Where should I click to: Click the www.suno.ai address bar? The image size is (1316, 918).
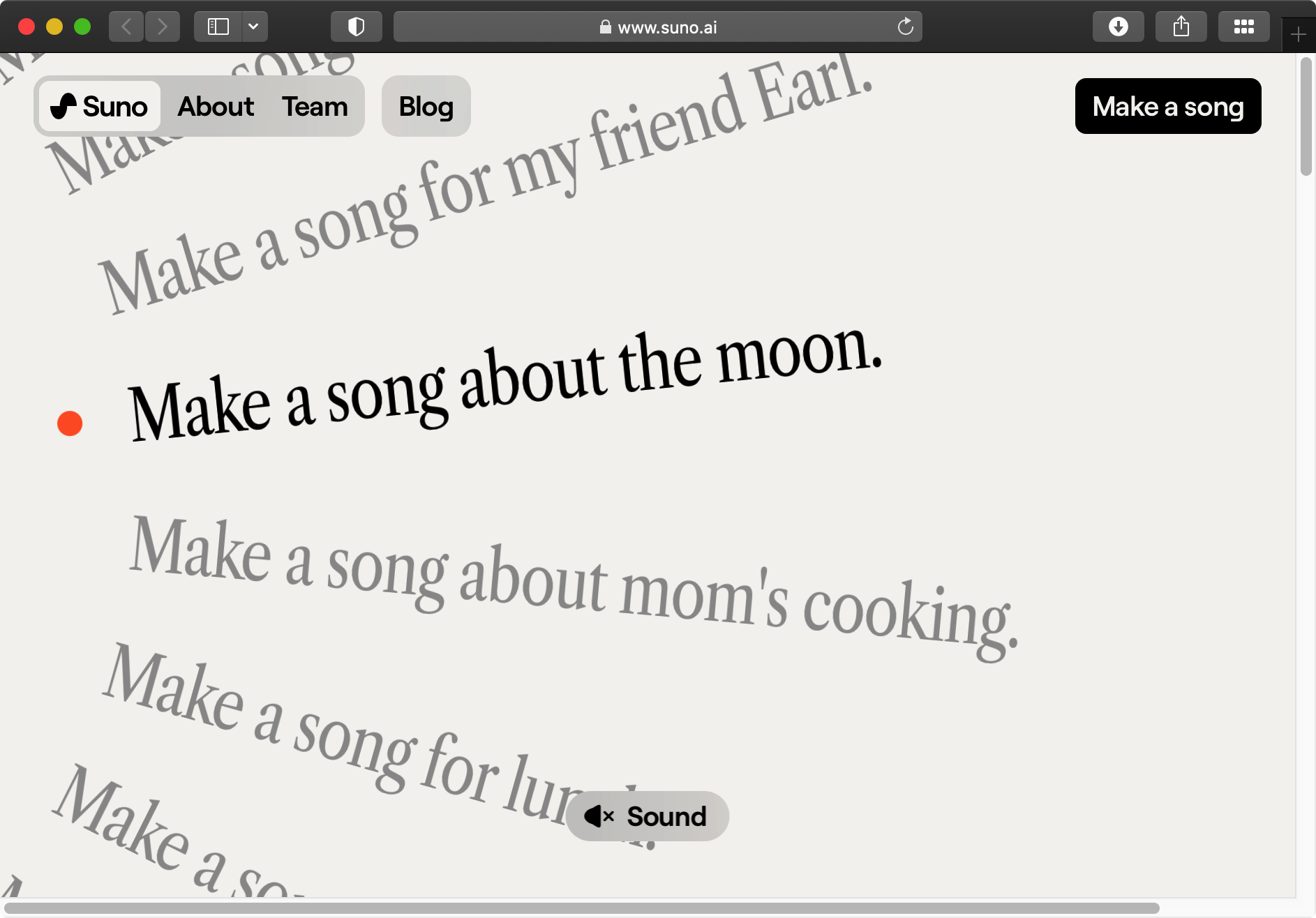pyautogui.click(x=658, y=27)
